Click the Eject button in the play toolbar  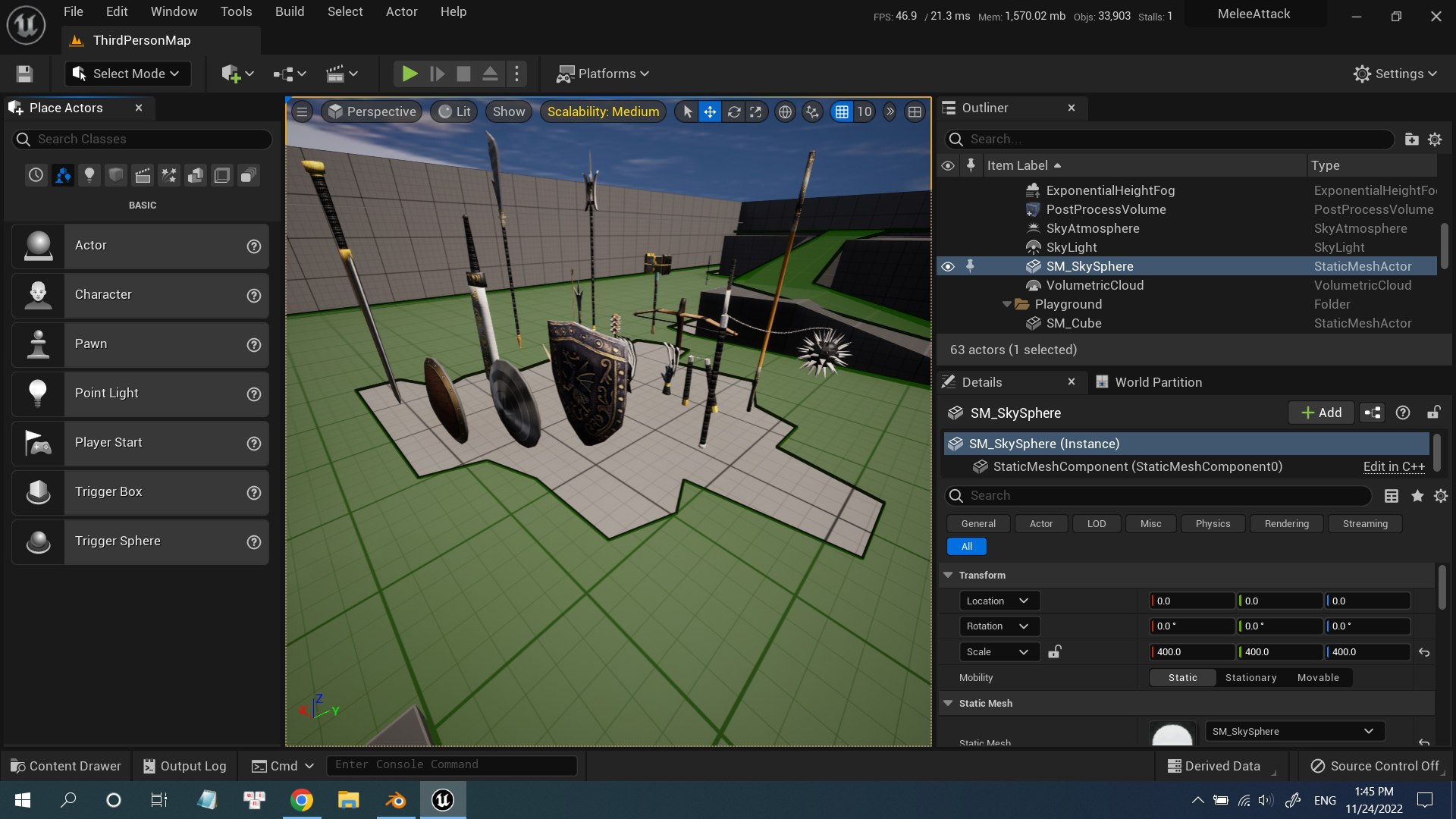[x=490, y=74]
